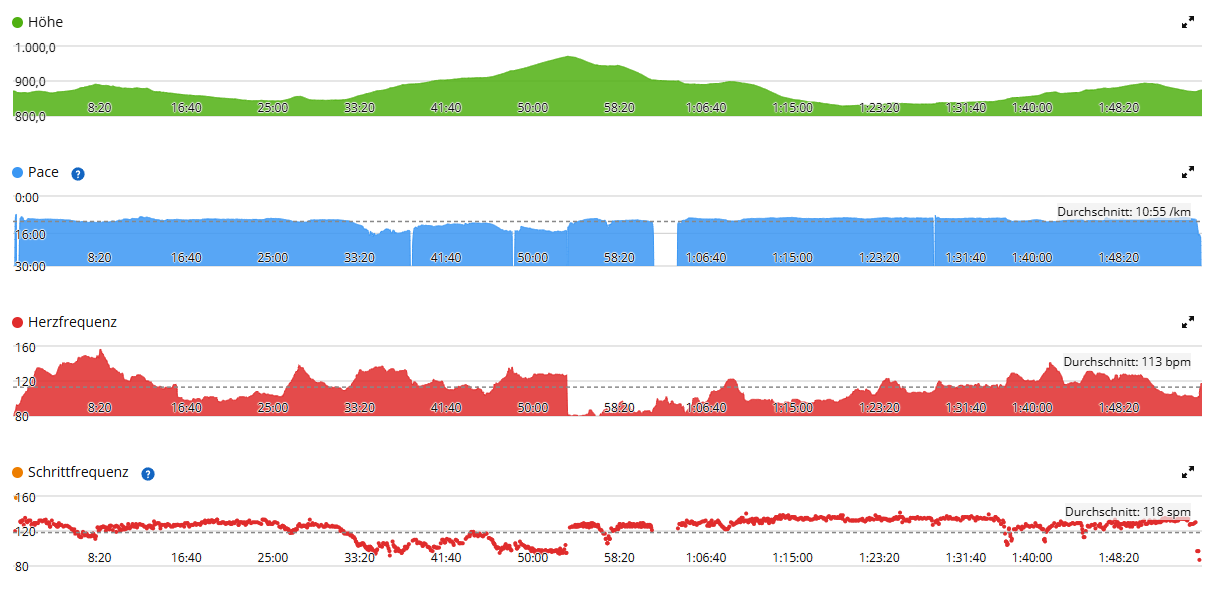The width and height of the screenshot is (1220, 590).
Task: Click the green Höhe legend dot
Action: pyautogui.click(x=17, y=22)
